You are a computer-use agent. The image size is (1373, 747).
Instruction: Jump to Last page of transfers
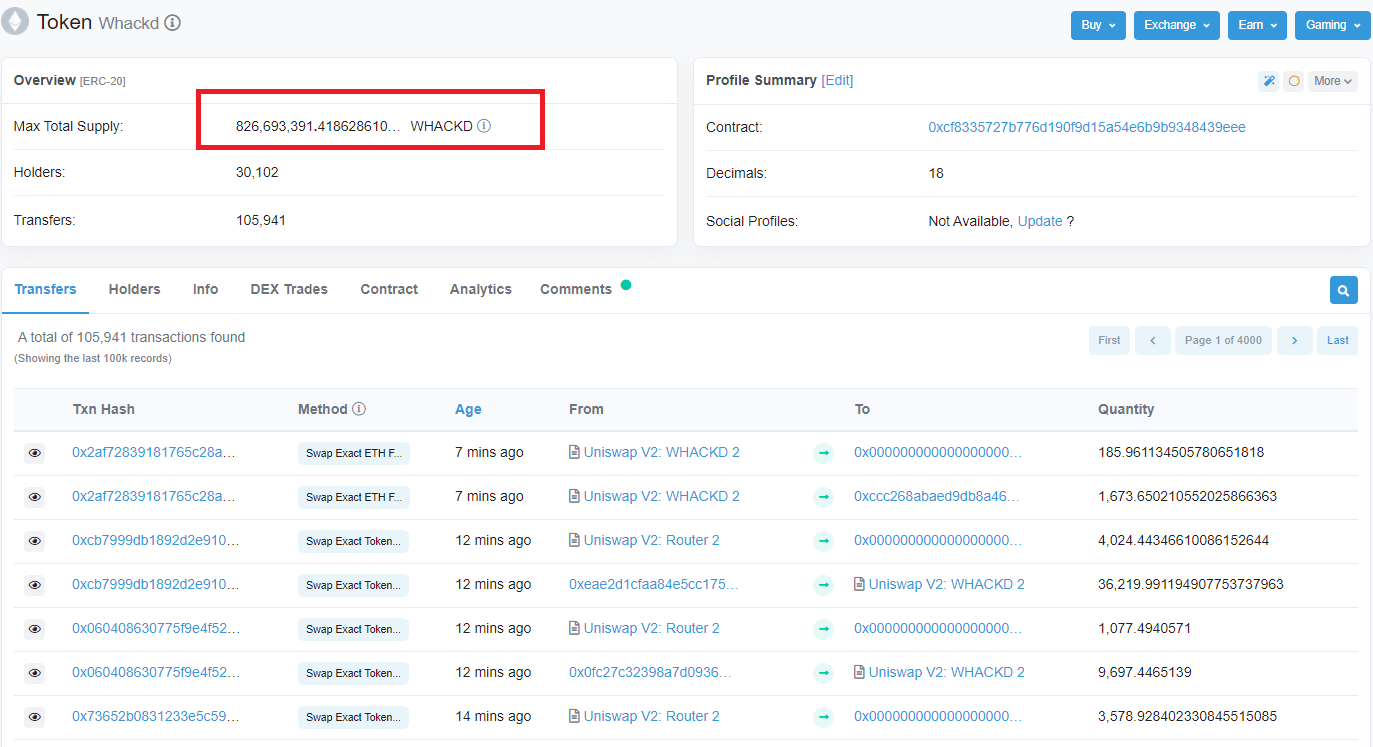pyautogui.click(x=1338, y=340)
